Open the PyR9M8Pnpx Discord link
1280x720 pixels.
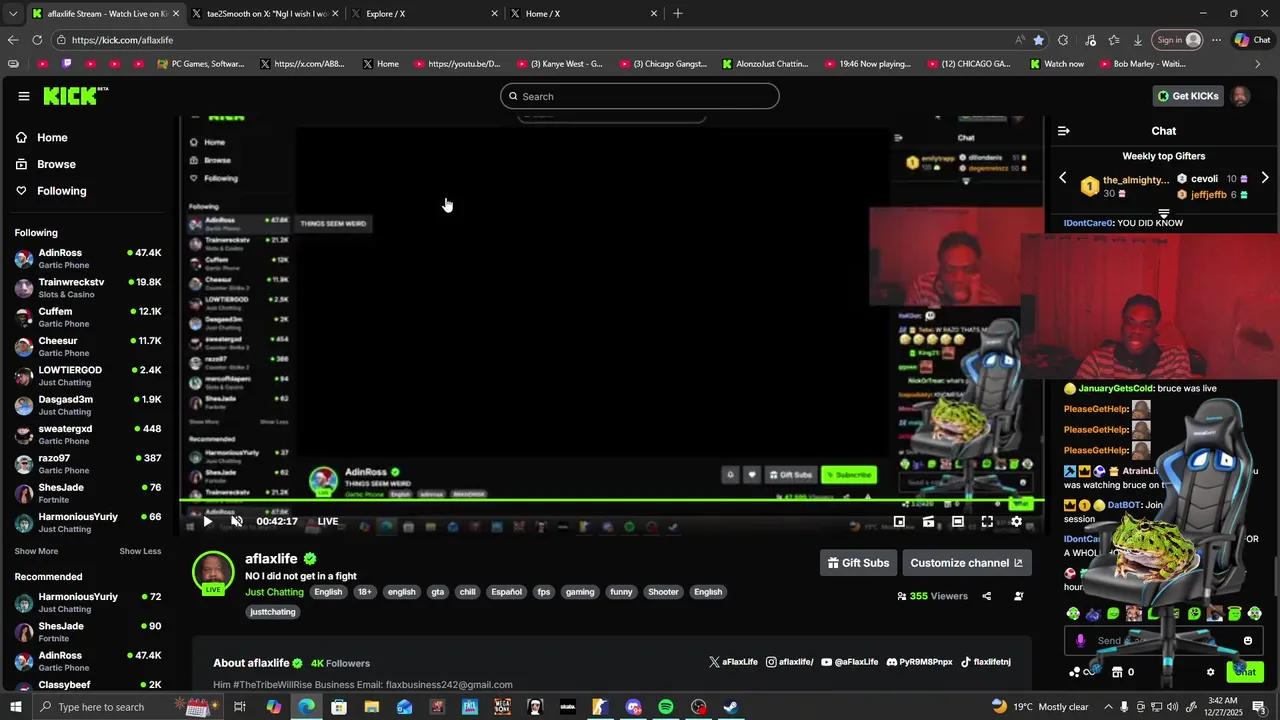pyautogui.click(x=919, y=662)
